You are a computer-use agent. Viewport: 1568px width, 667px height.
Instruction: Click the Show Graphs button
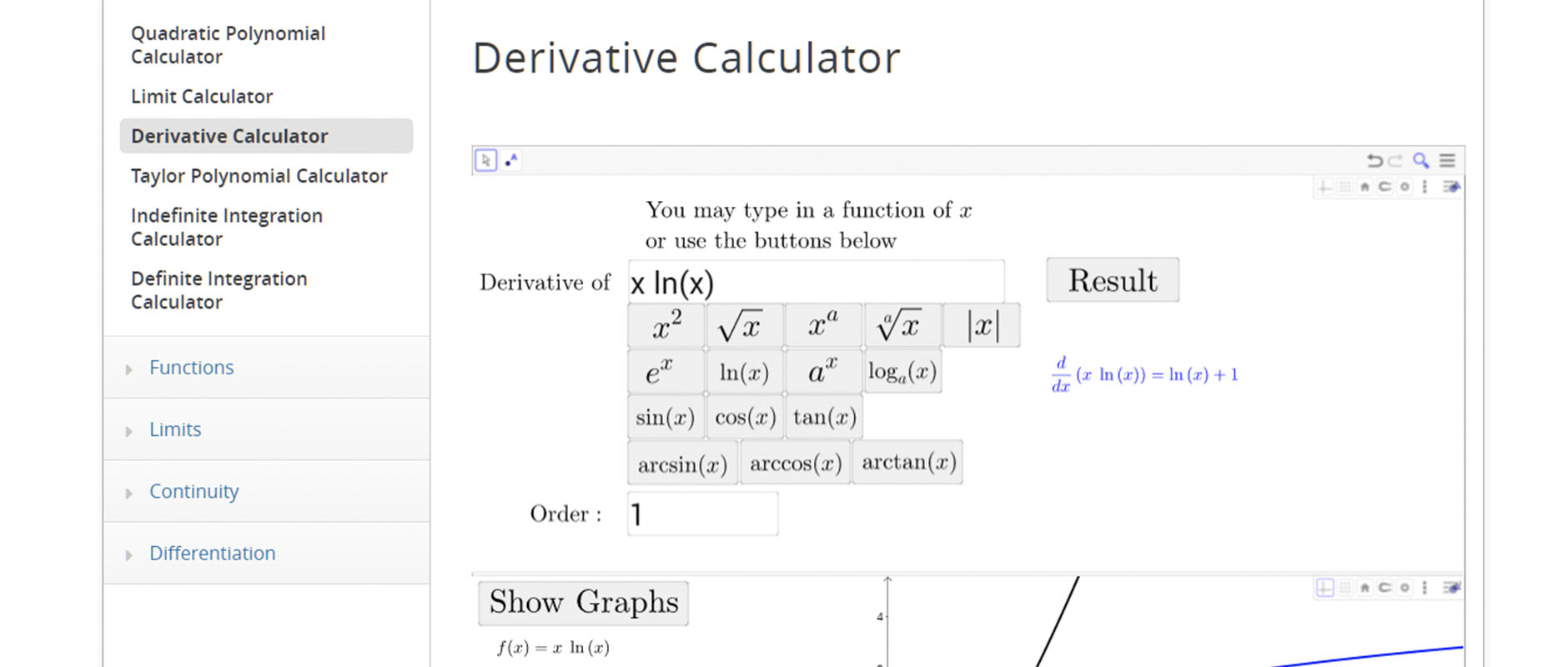coord(583,603)
